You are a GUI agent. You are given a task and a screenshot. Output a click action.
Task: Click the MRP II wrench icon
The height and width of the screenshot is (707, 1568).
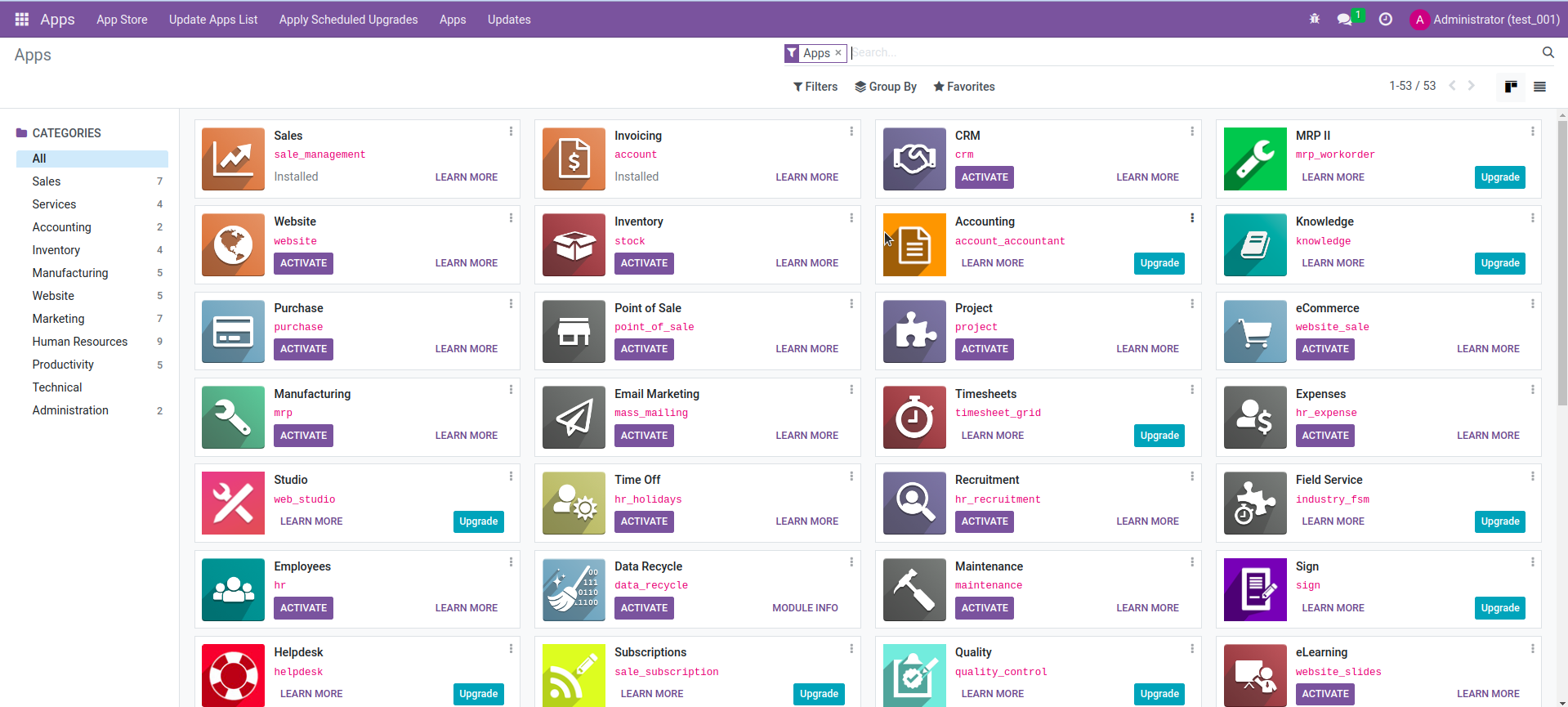click(x=1255, y=159)
